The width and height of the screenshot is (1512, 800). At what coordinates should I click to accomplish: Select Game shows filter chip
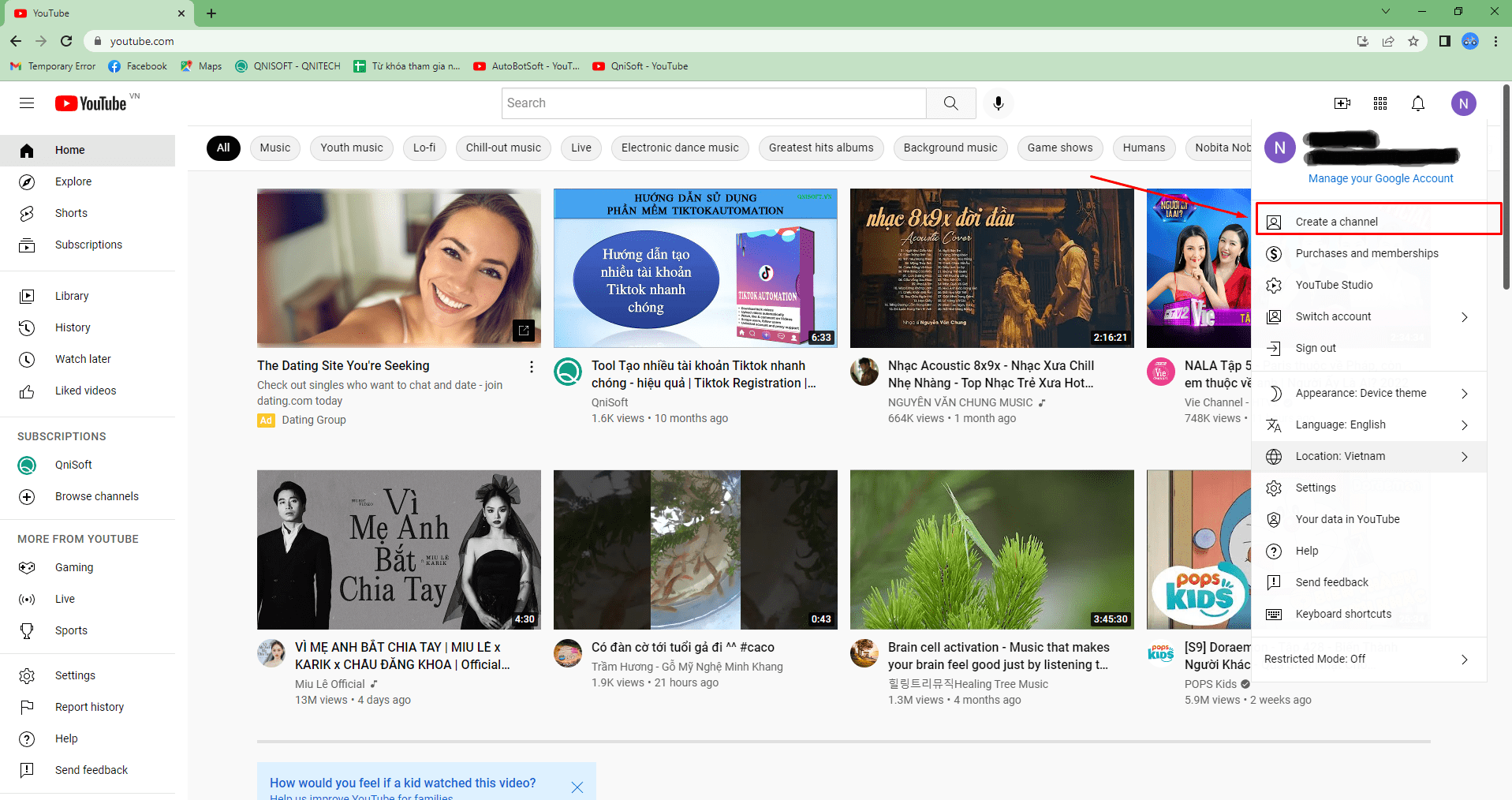coord(1060,148)
